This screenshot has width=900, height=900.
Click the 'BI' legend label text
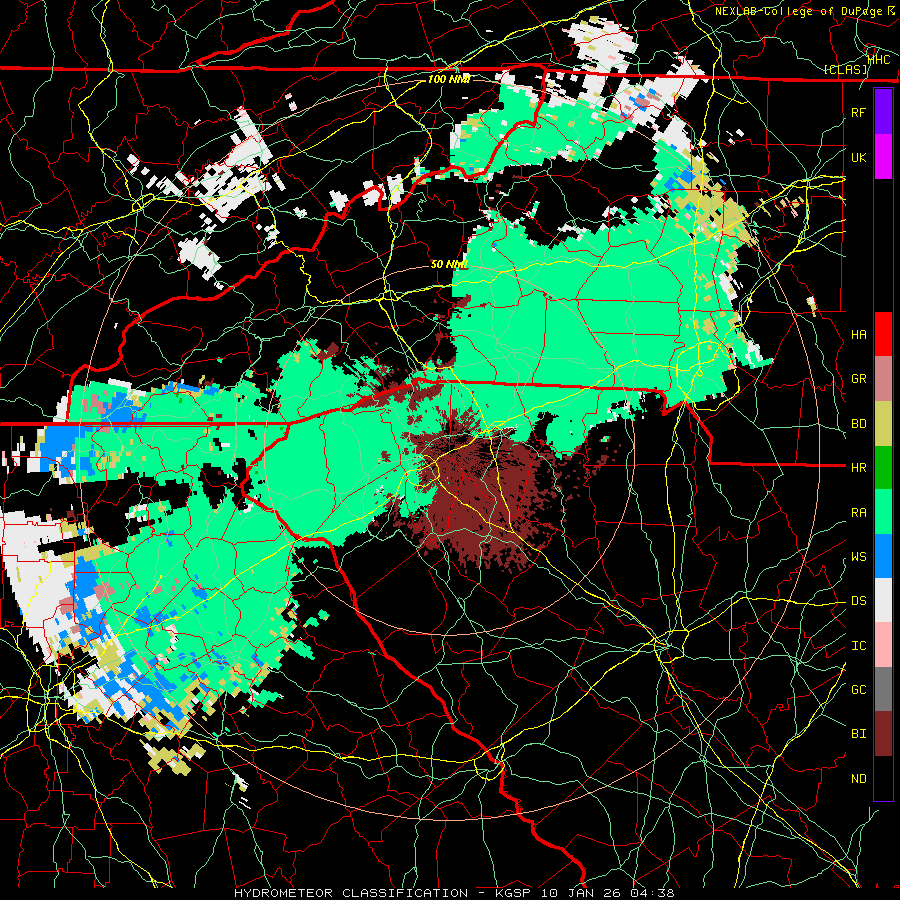point(859,734)
